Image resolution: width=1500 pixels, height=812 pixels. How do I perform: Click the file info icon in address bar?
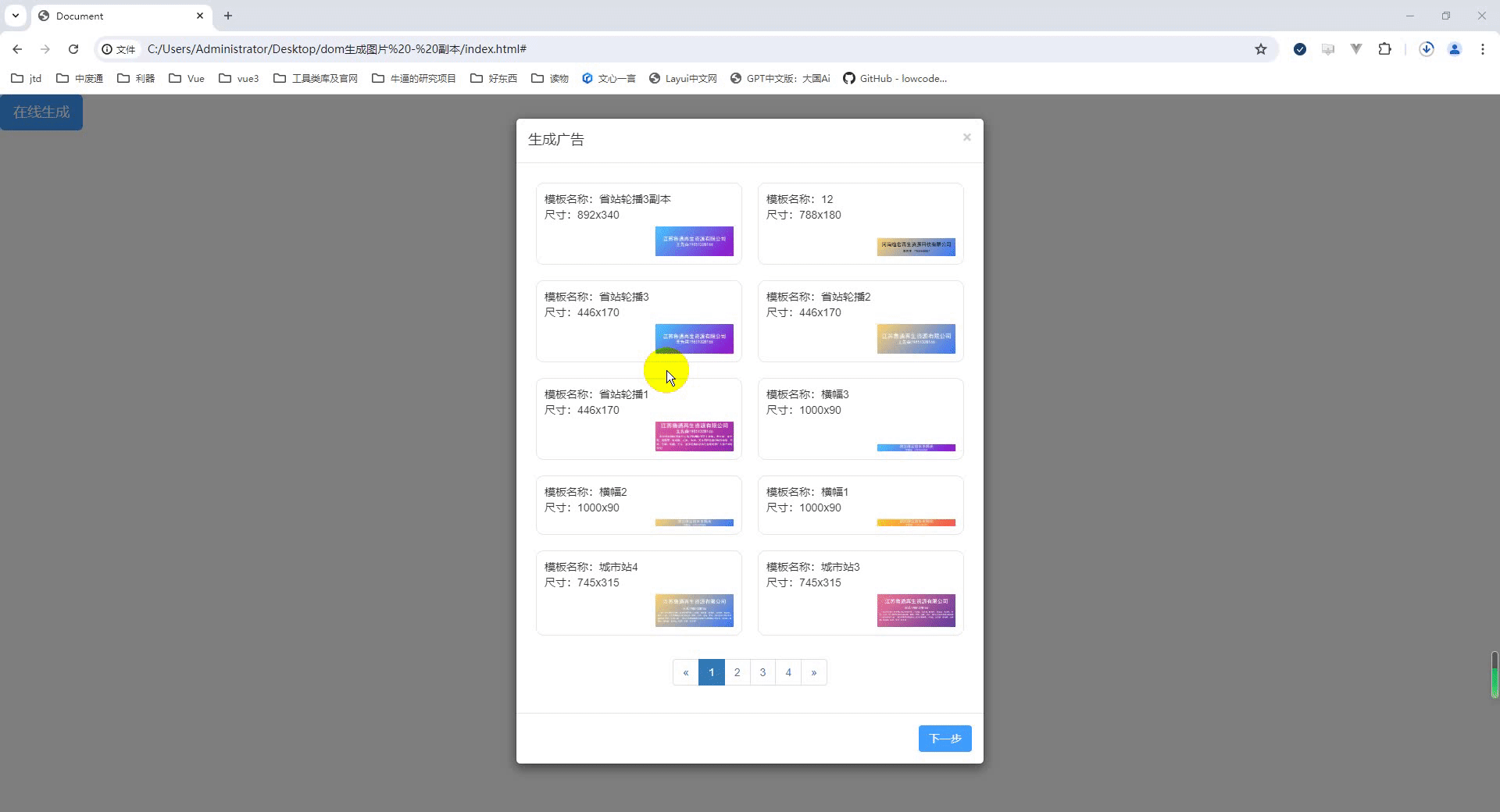[119, 49]
